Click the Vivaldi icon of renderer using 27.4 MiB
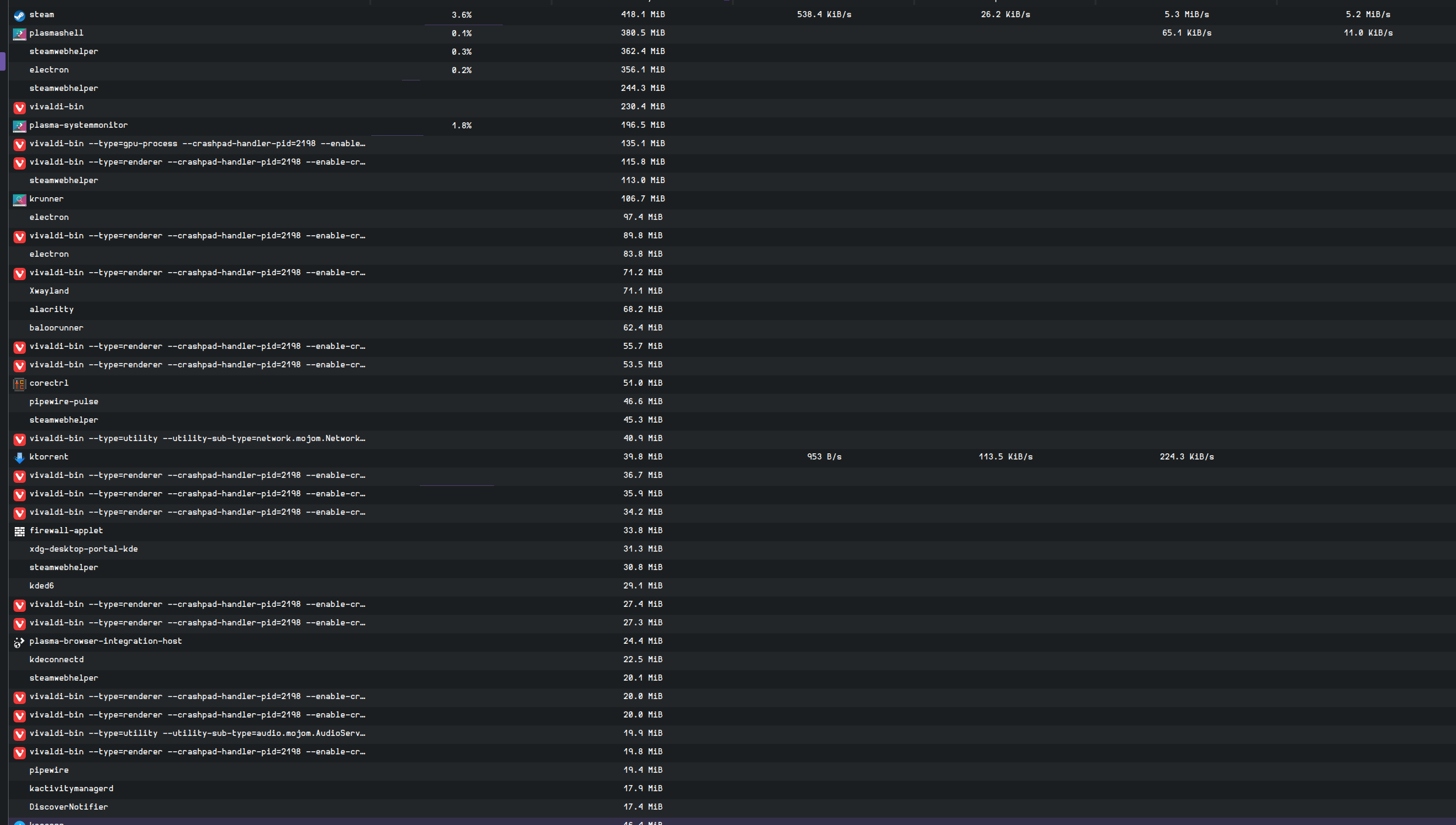Viewport: 1456px width, 825px height. [x=20, y=605]
